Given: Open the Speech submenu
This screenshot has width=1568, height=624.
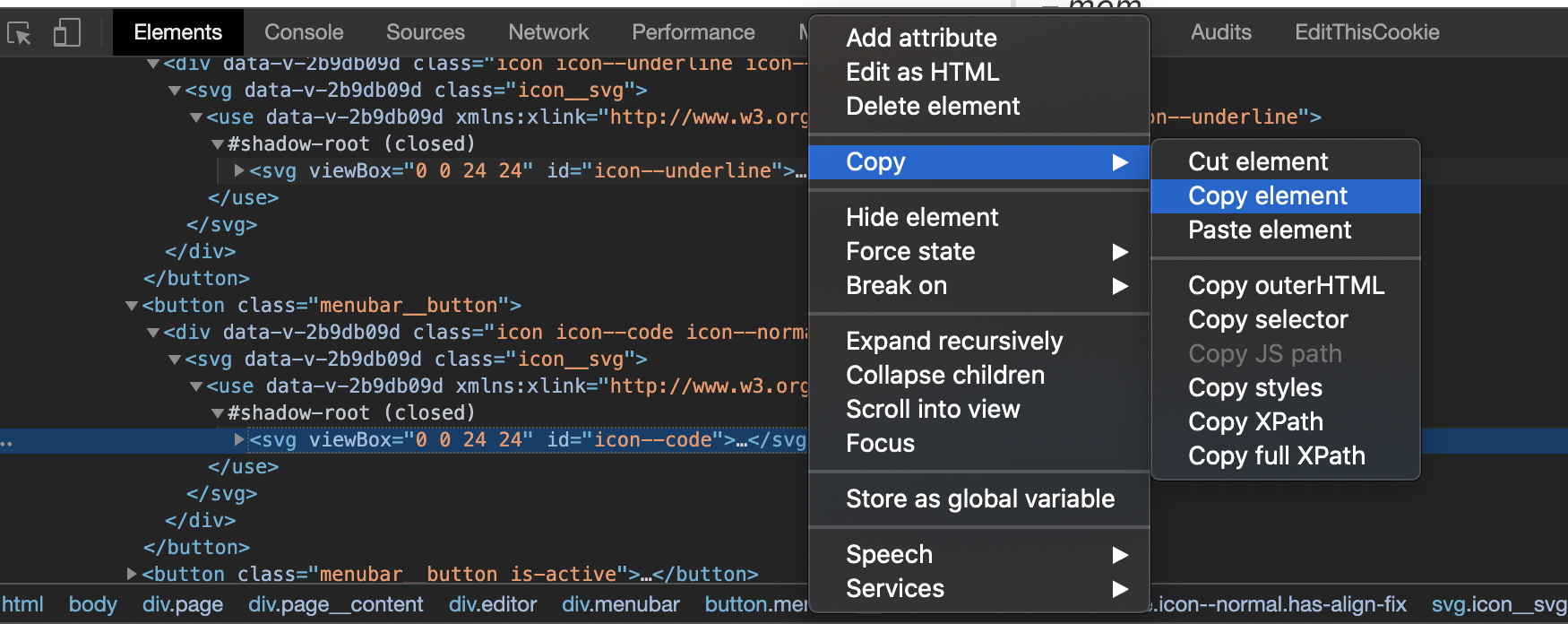Looking at the screenshot, I should point(978,554).
